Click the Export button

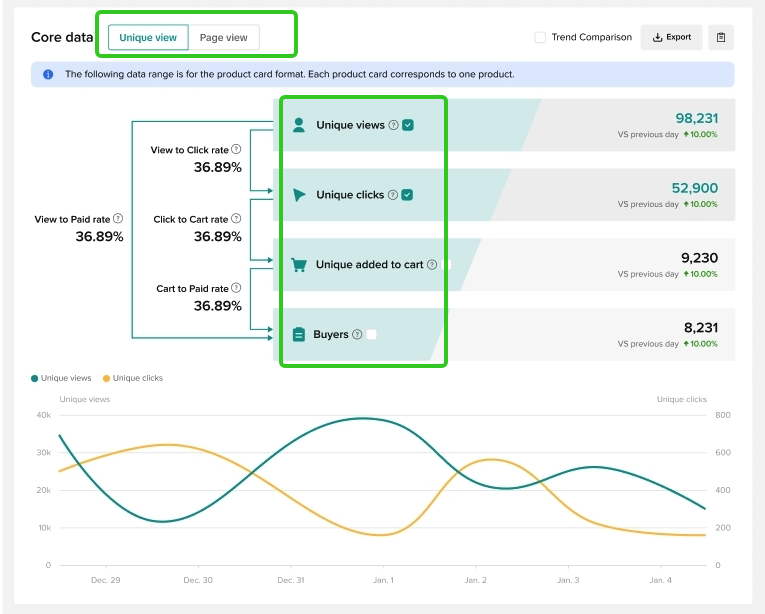(671, 38)
